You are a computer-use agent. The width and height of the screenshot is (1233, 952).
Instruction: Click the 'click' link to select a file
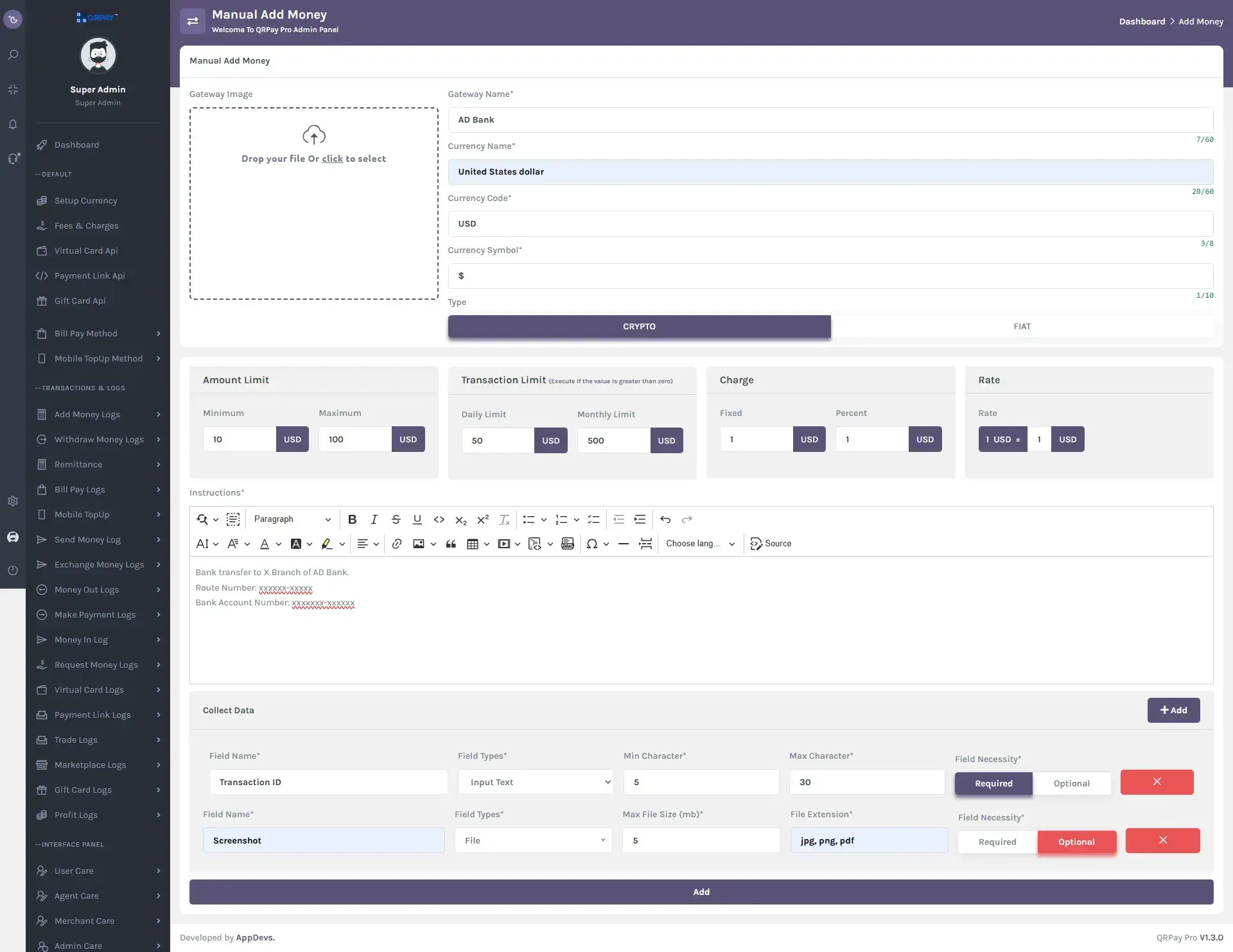pos(332,159)
